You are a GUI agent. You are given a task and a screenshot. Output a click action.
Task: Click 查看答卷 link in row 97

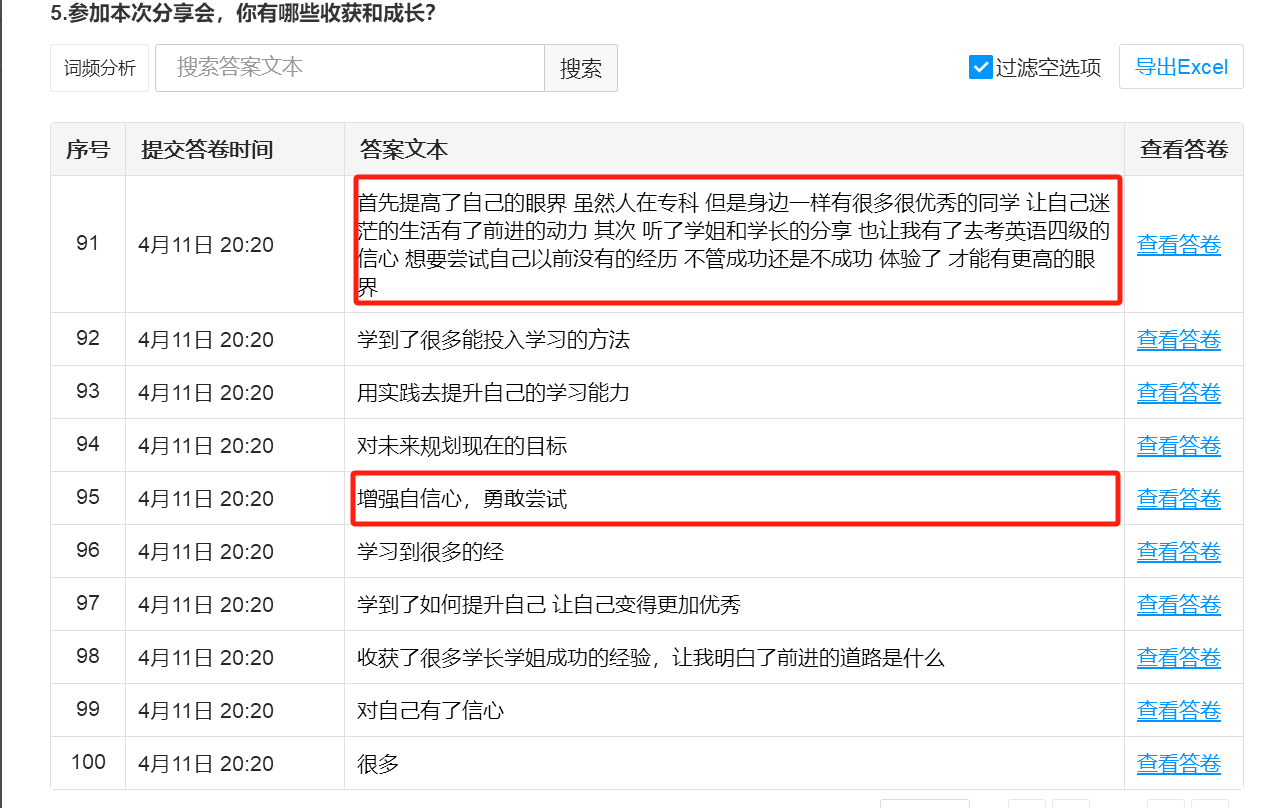point(1178,605)
